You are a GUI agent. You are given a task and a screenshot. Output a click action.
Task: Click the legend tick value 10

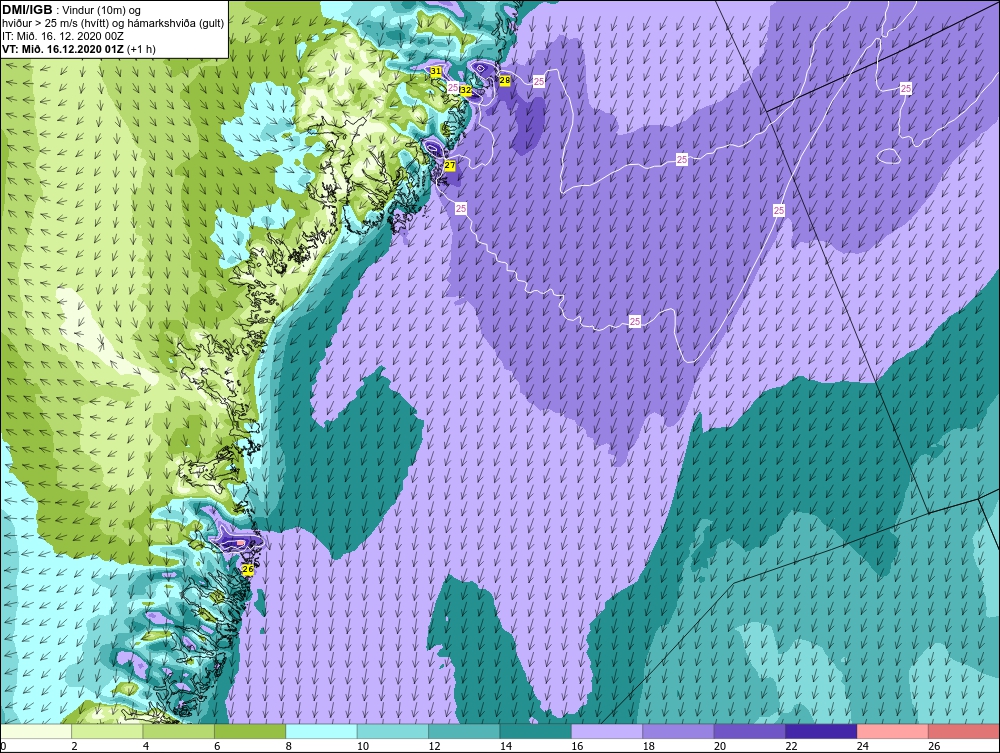click(362, 746)
